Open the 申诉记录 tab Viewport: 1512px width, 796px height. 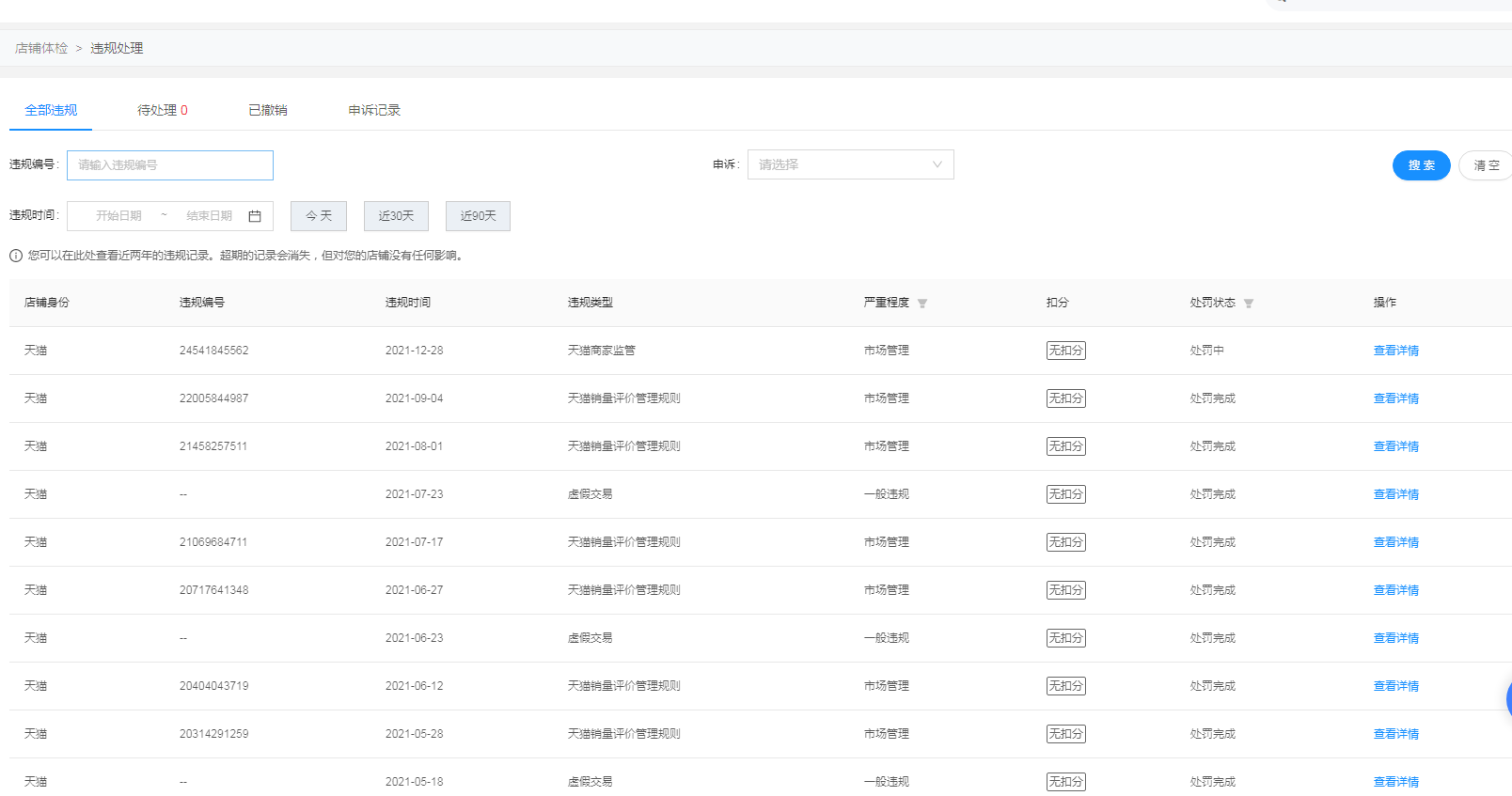(374, 111)
